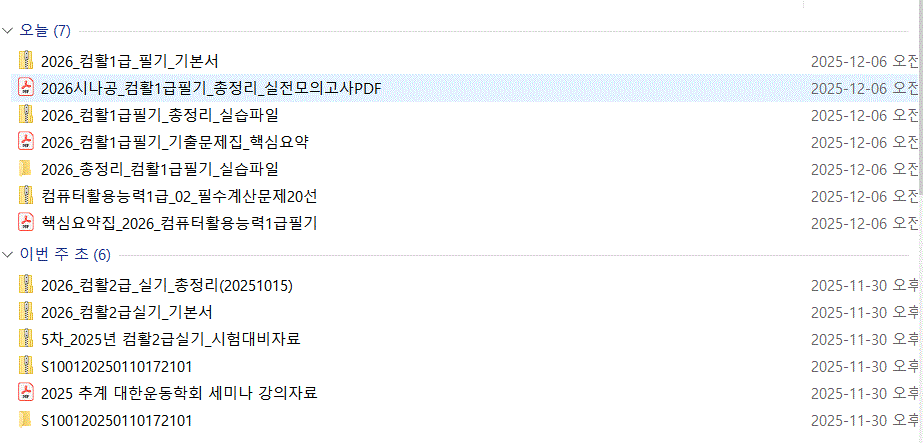Collapse the 오늘 group chevron
The image size is (923, 443).
9,31
